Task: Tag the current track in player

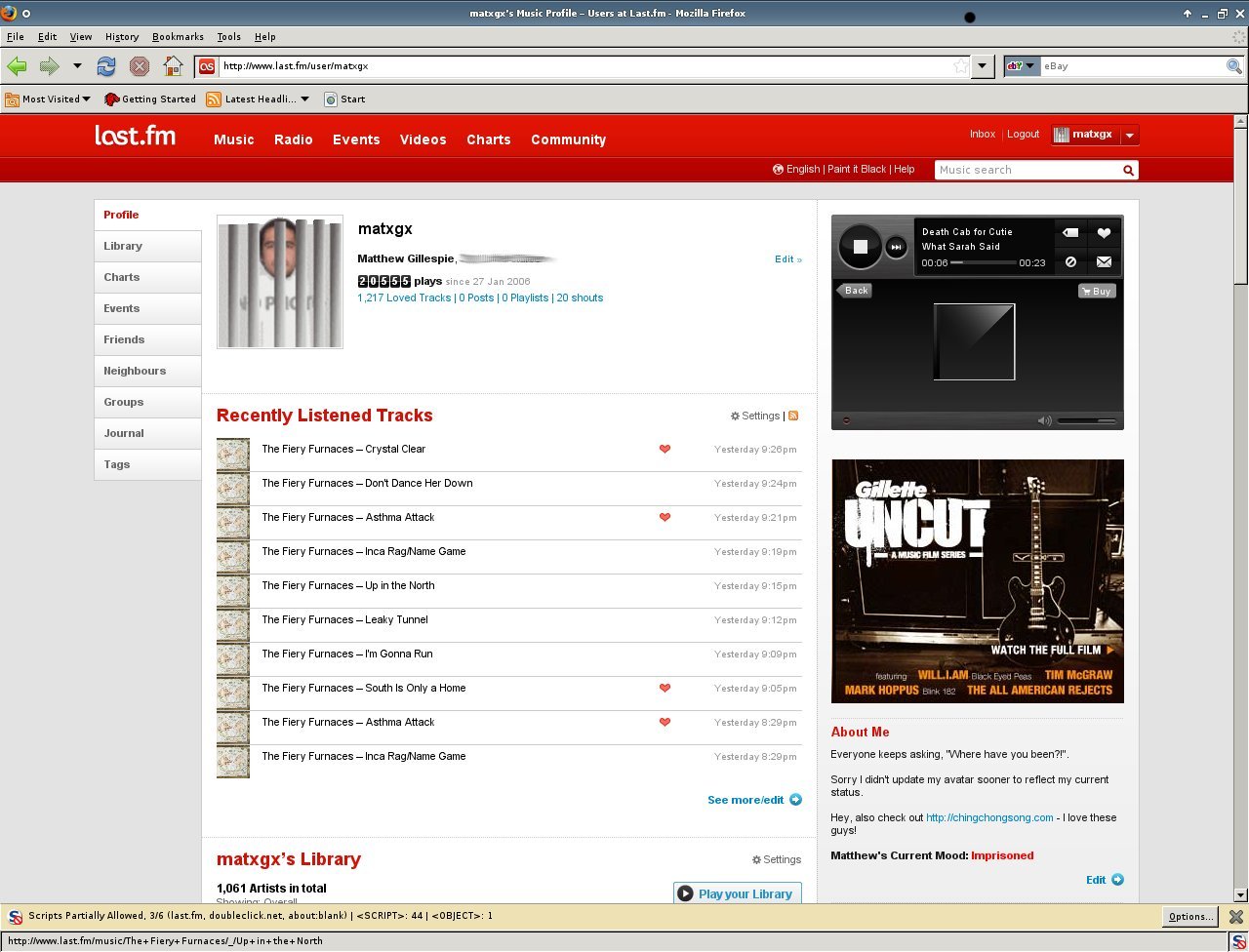Action: click(x=1070, y=233)
